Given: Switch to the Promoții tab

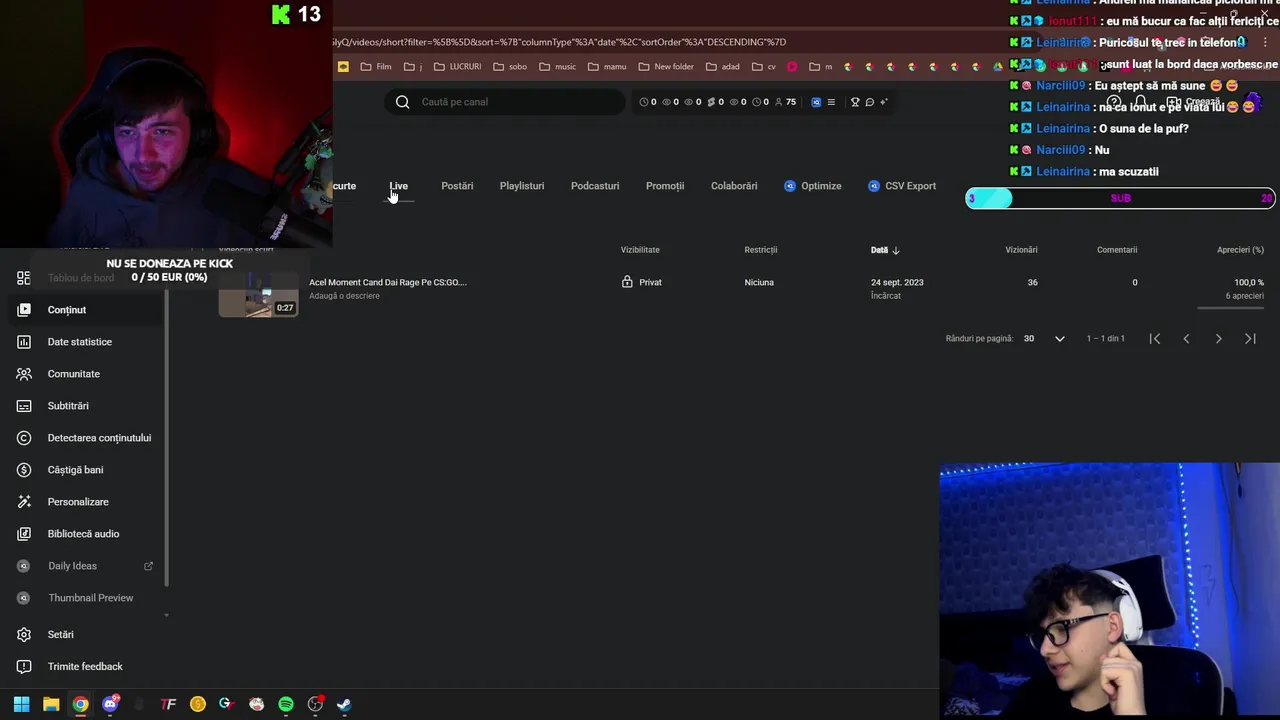Looking at the screenshot, I should tap(665, 186).
